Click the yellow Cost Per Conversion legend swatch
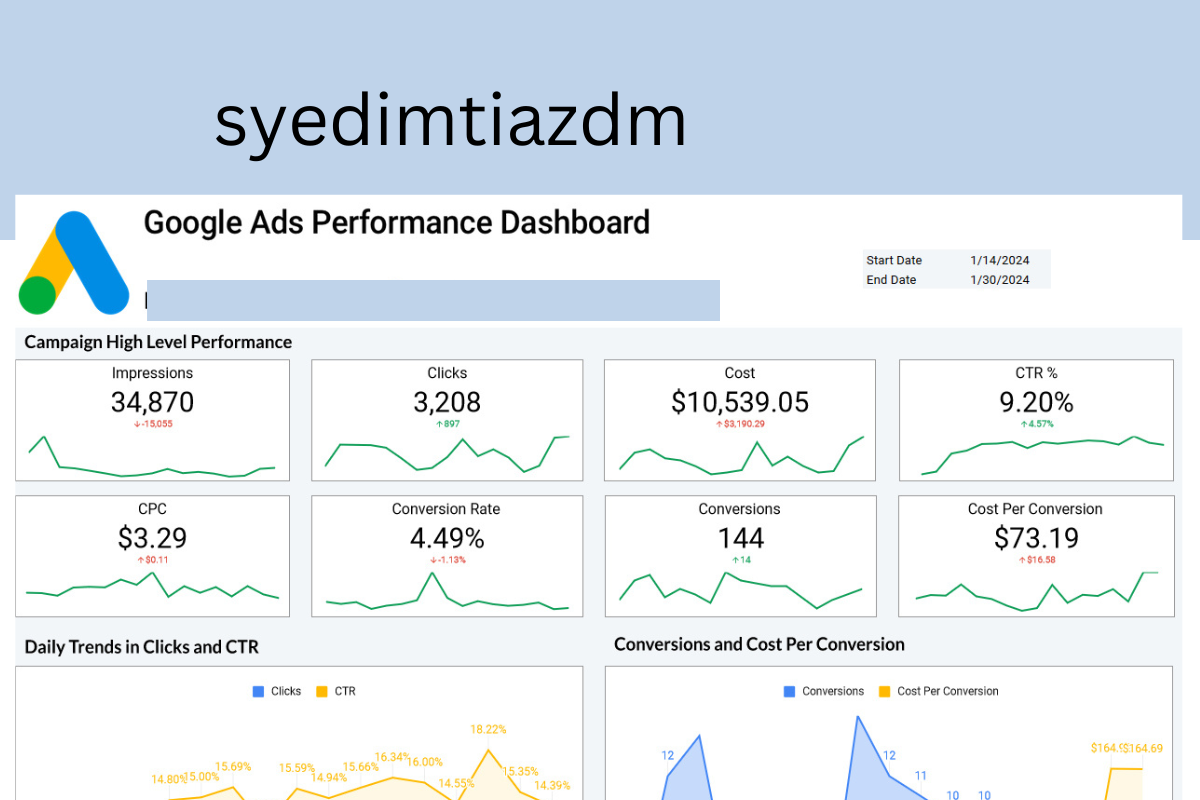 pos(884,691)
